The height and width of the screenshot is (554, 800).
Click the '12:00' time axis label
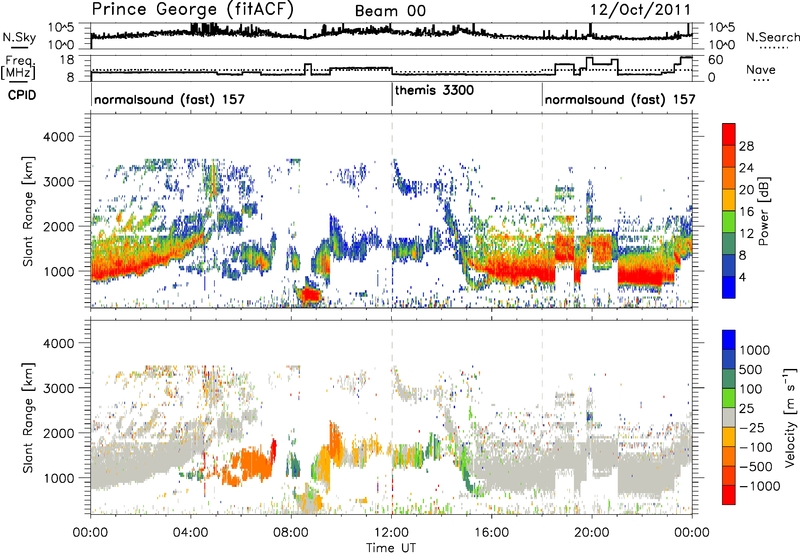click(392, 533)
